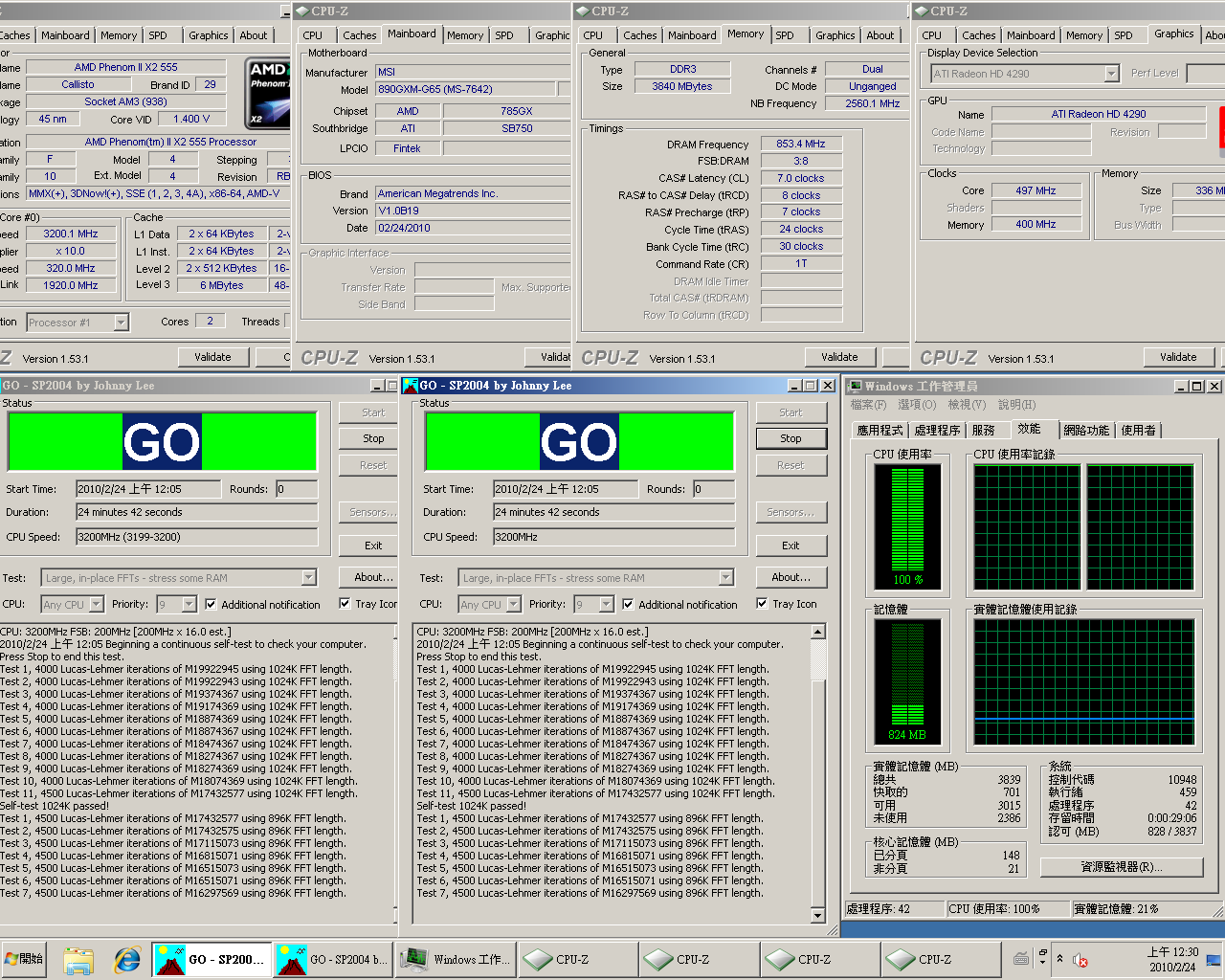
Task: Switch to the 處理程序 tab in Task Manager
Action: 937,431
